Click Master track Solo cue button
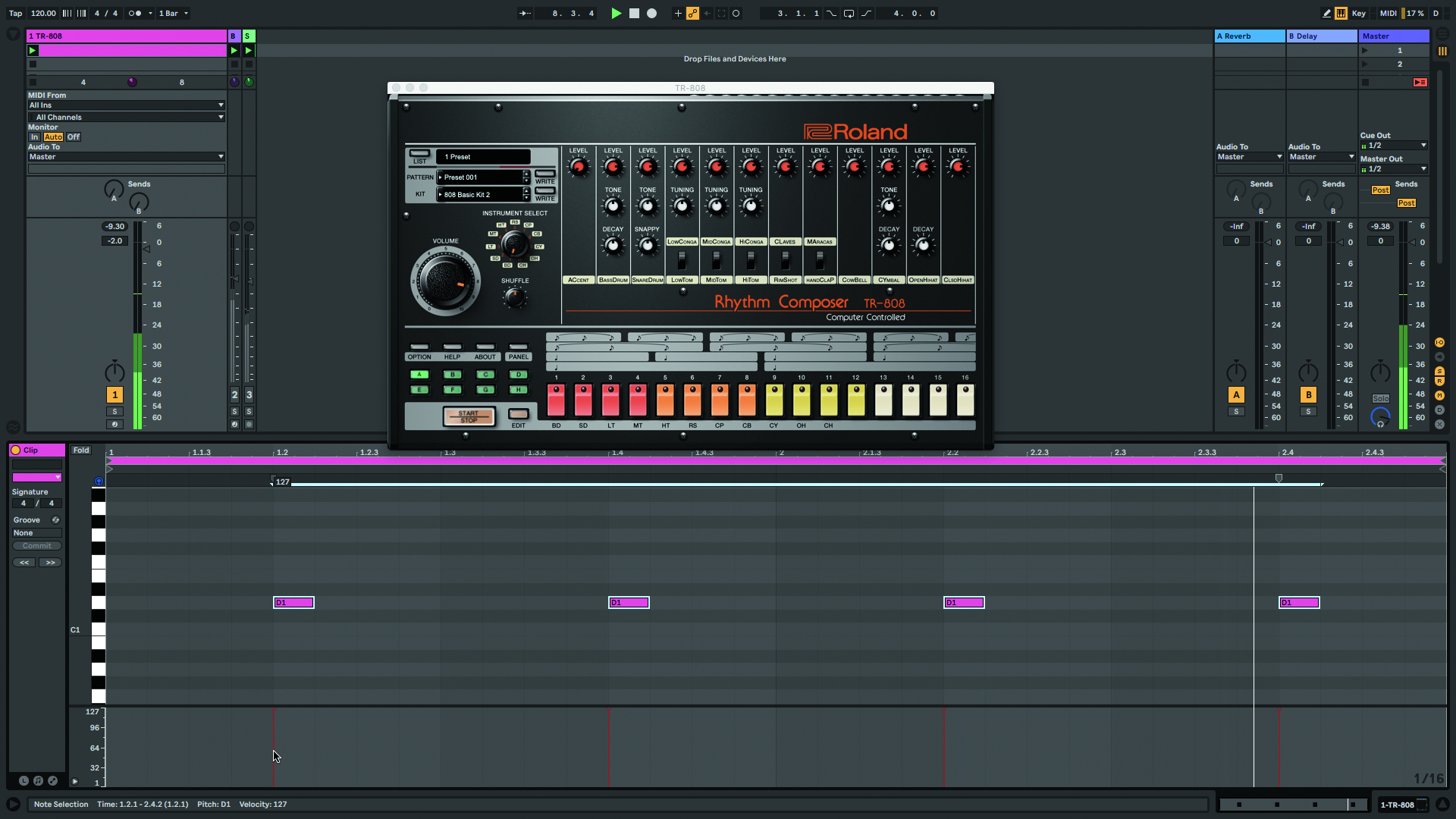 pos(1380,399)
